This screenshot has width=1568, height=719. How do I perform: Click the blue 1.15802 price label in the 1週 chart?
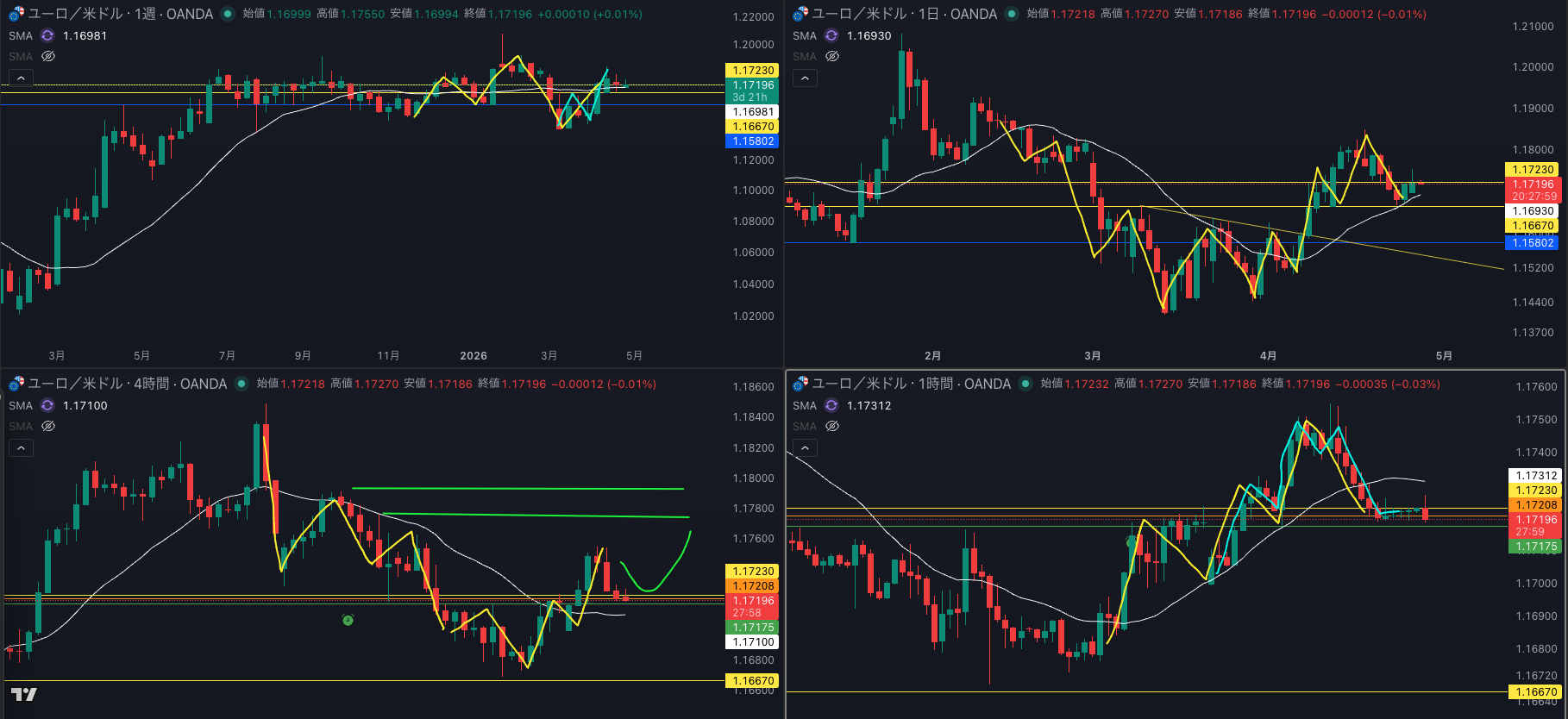tap(753, 141)
